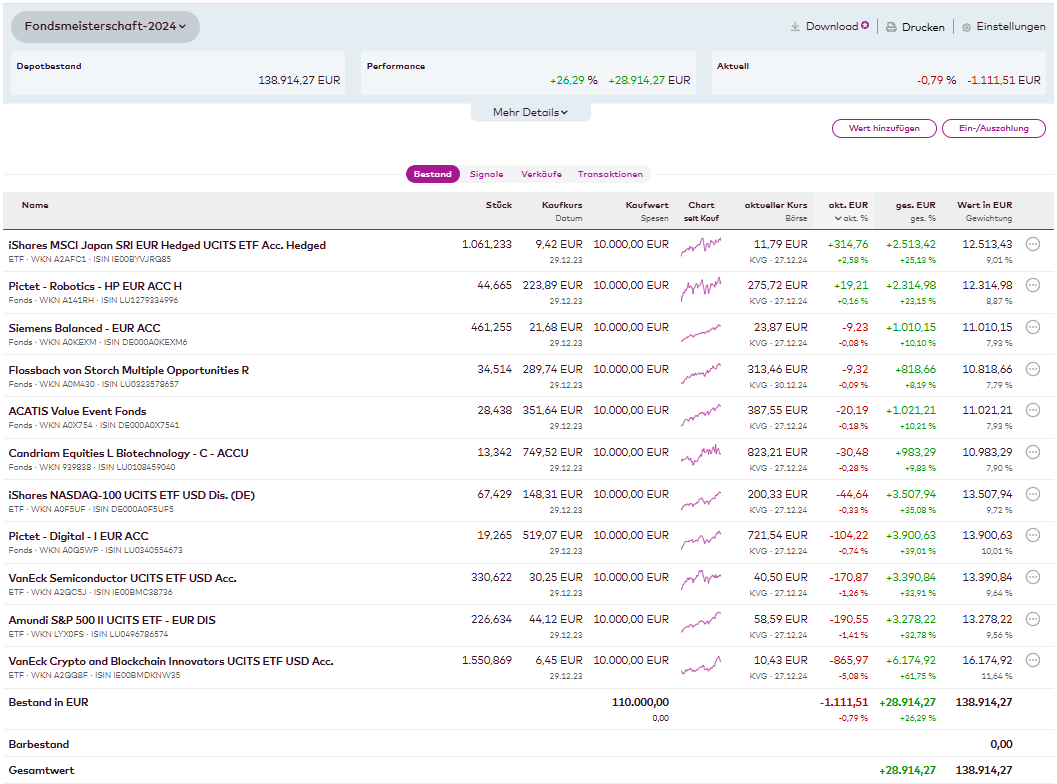The image size is (1057, 784).
Task: Open the Fondsmeisterschaft-2024 portfolio dropdown
Action: (x=105, y=27)
